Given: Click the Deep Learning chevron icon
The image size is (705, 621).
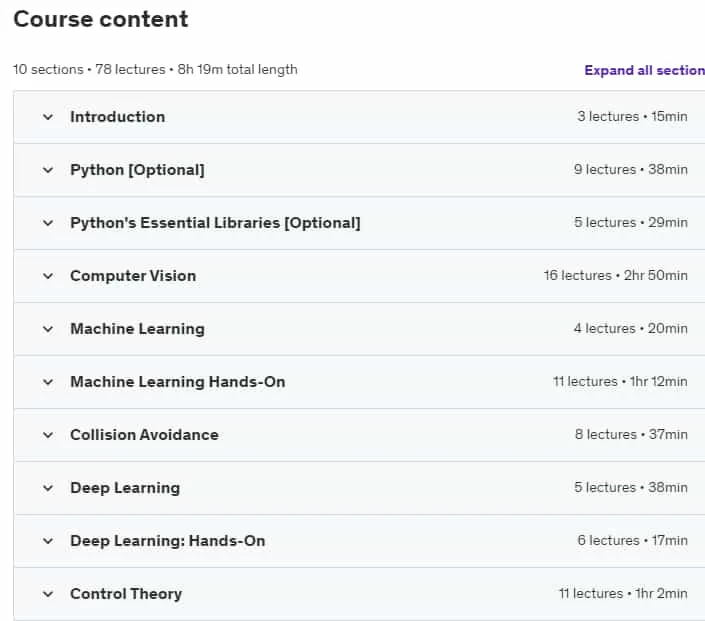Looking at the screenshot, I should (48, 488).
